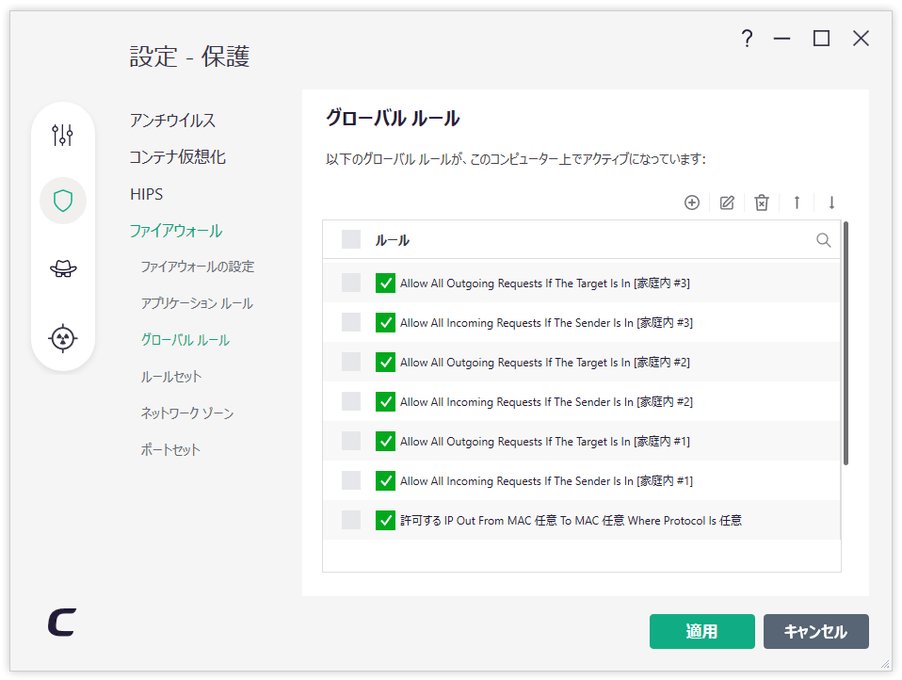Disable green check Incoming 家庭内 #3
This screenshot has width=902, height=680.
click(385, 323)
